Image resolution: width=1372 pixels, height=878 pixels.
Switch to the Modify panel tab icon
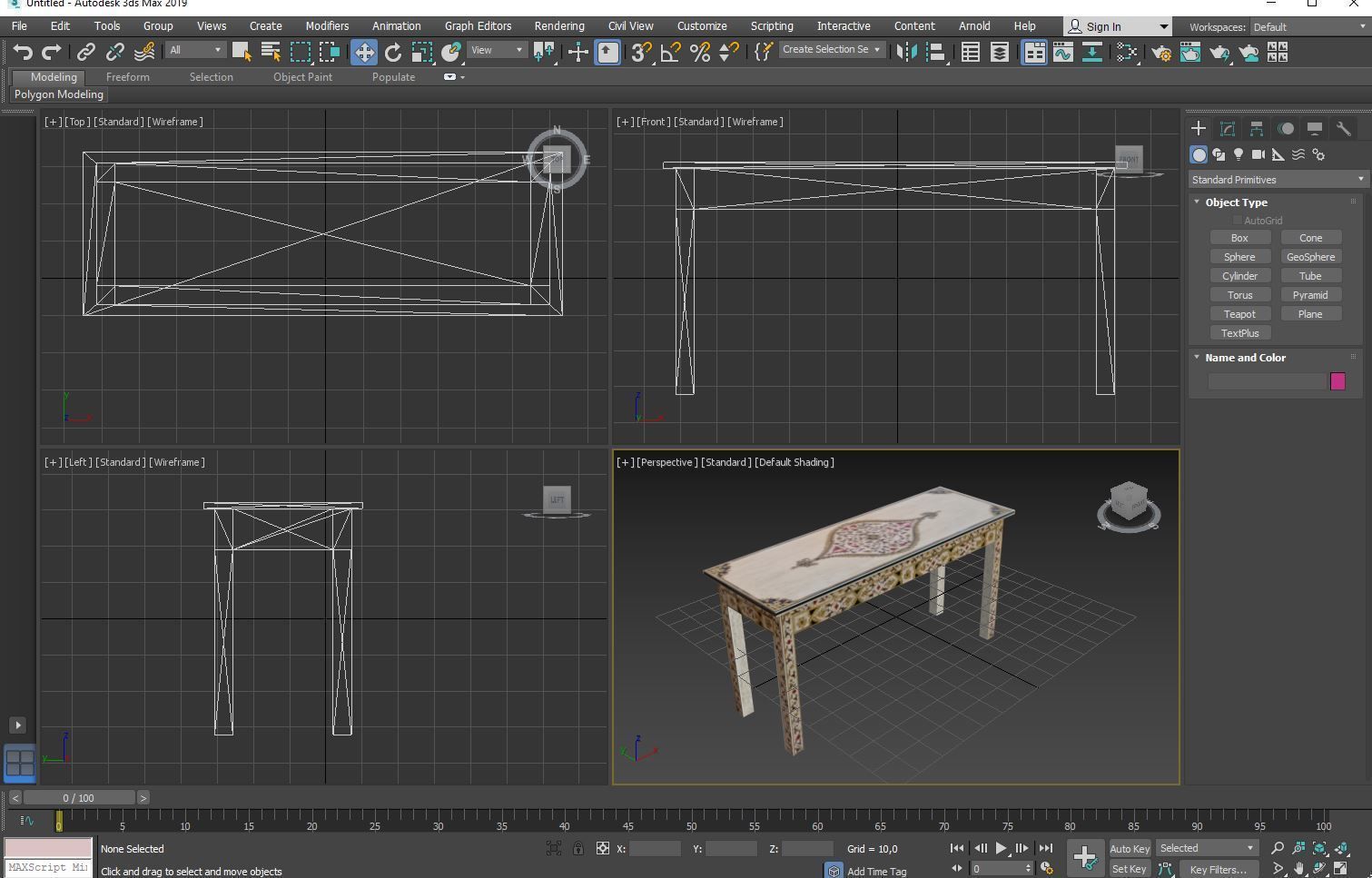click(1228, 129)
